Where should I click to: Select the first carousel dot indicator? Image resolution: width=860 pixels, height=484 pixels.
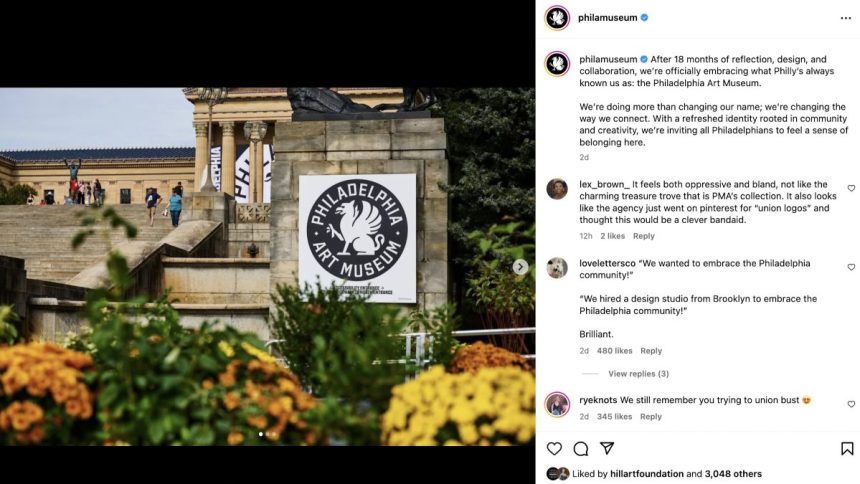pos(261,434)
